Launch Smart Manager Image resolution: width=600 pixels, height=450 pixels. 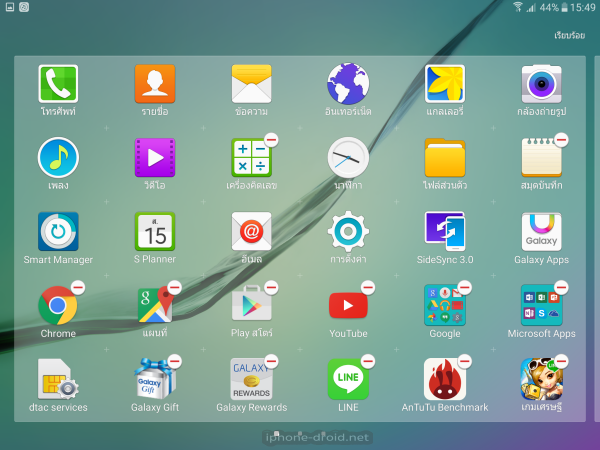point(58,232)
